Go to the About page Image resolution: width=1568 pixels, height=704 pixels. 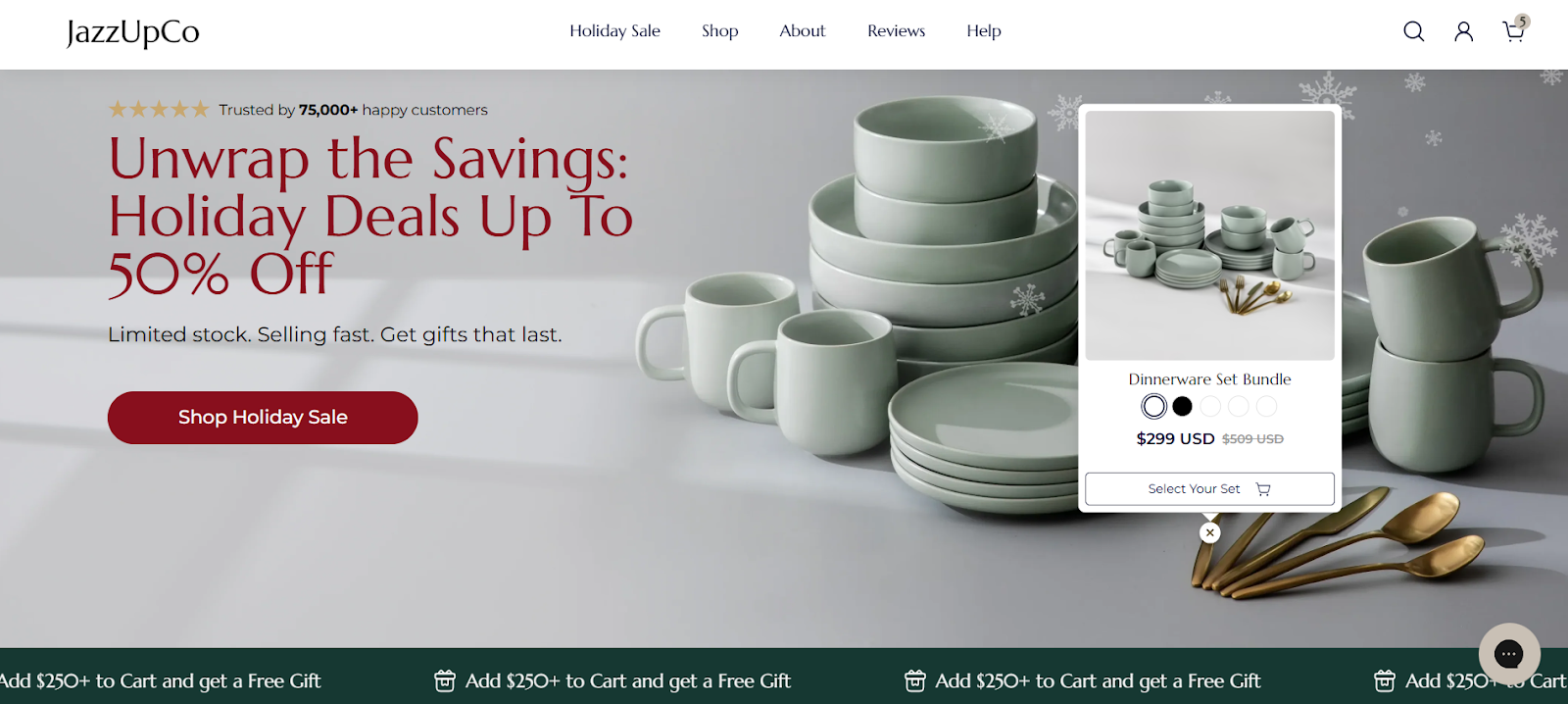802,31
